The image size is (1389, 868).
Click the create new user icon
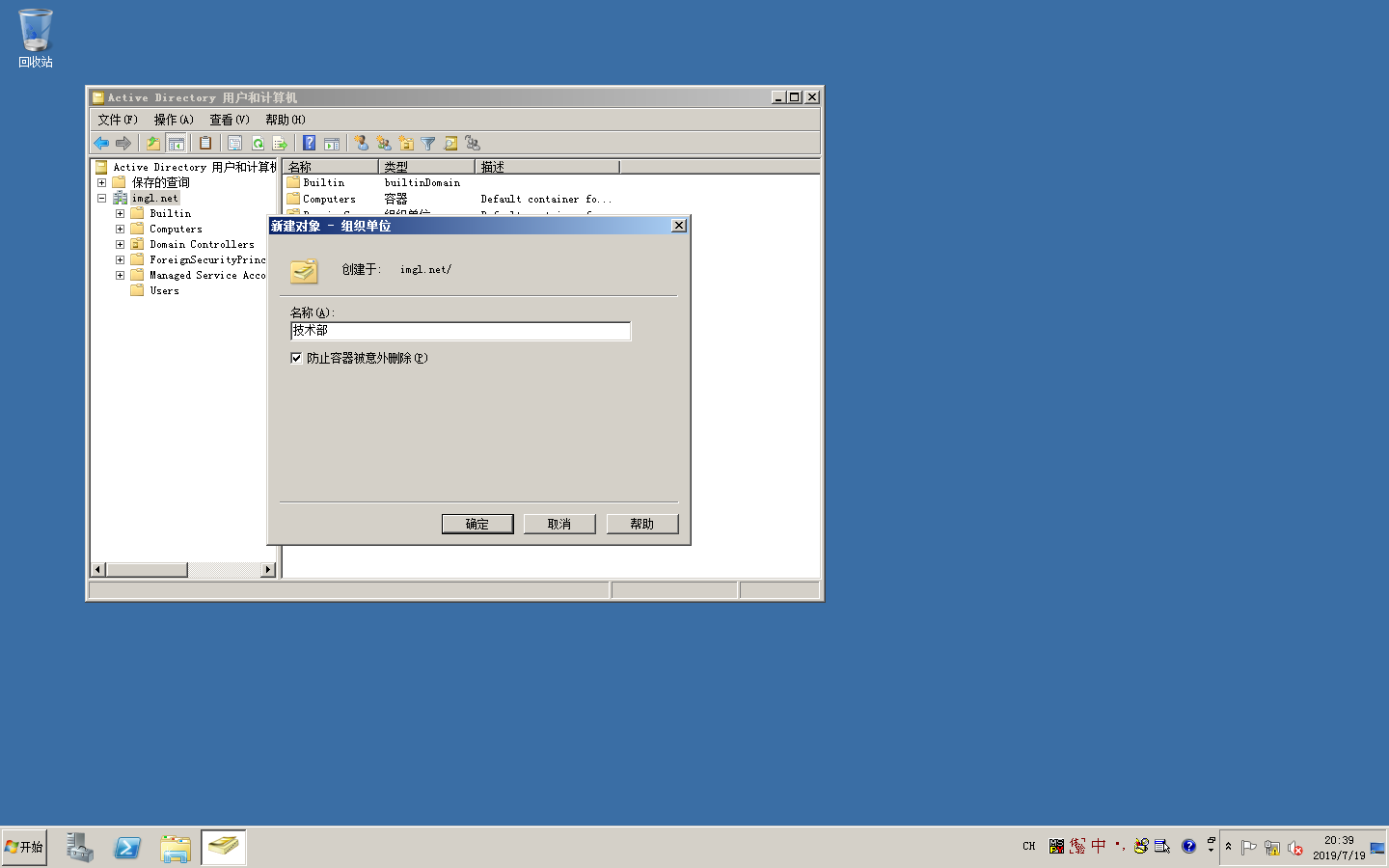click(361, 144)
